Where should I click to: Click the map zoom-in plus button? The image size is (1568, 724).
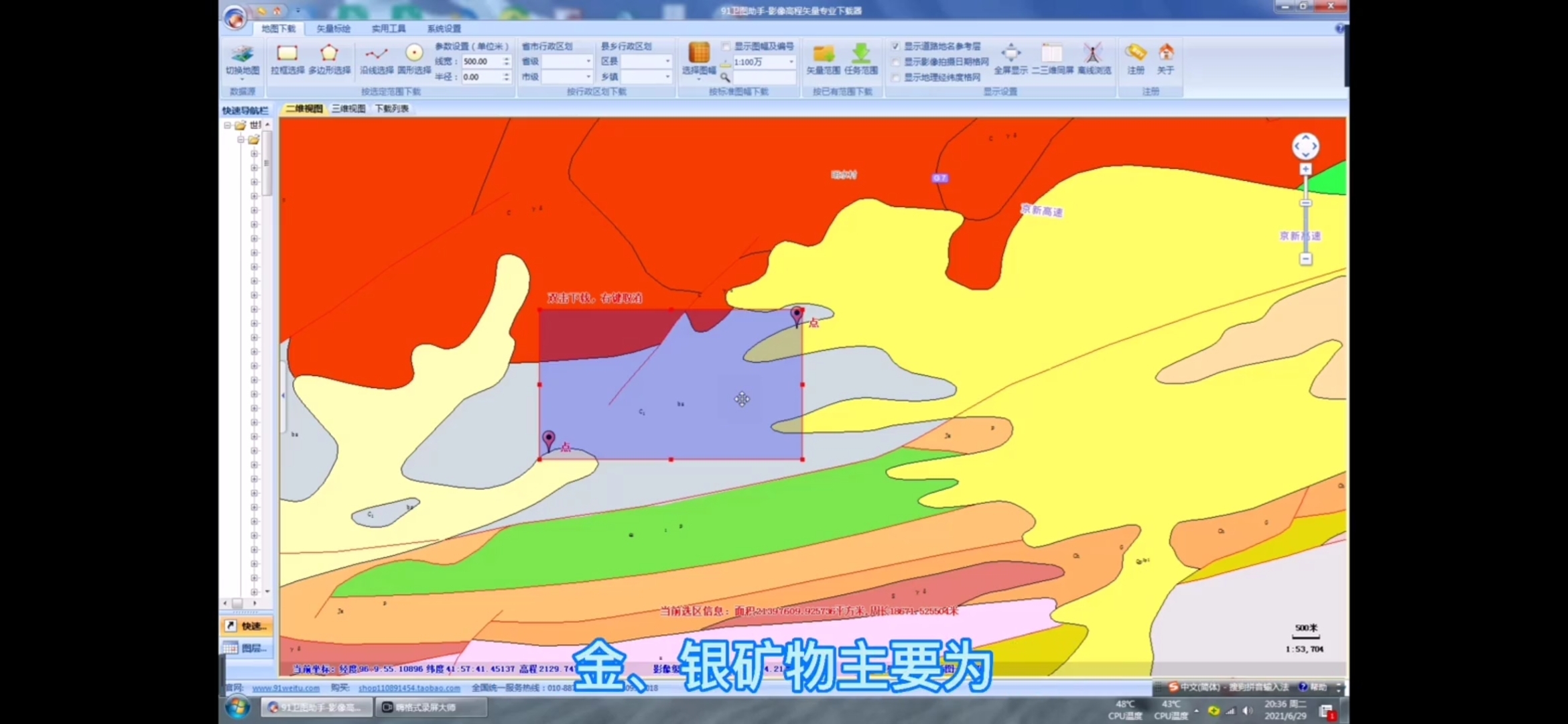1305,170
